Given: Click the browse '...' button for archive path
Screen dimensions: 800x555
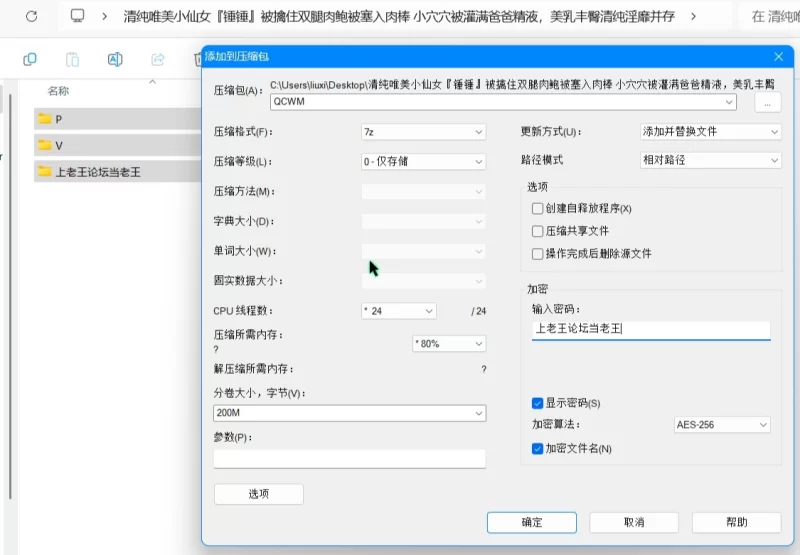Looking at the screenshot, I should point(767,104).
